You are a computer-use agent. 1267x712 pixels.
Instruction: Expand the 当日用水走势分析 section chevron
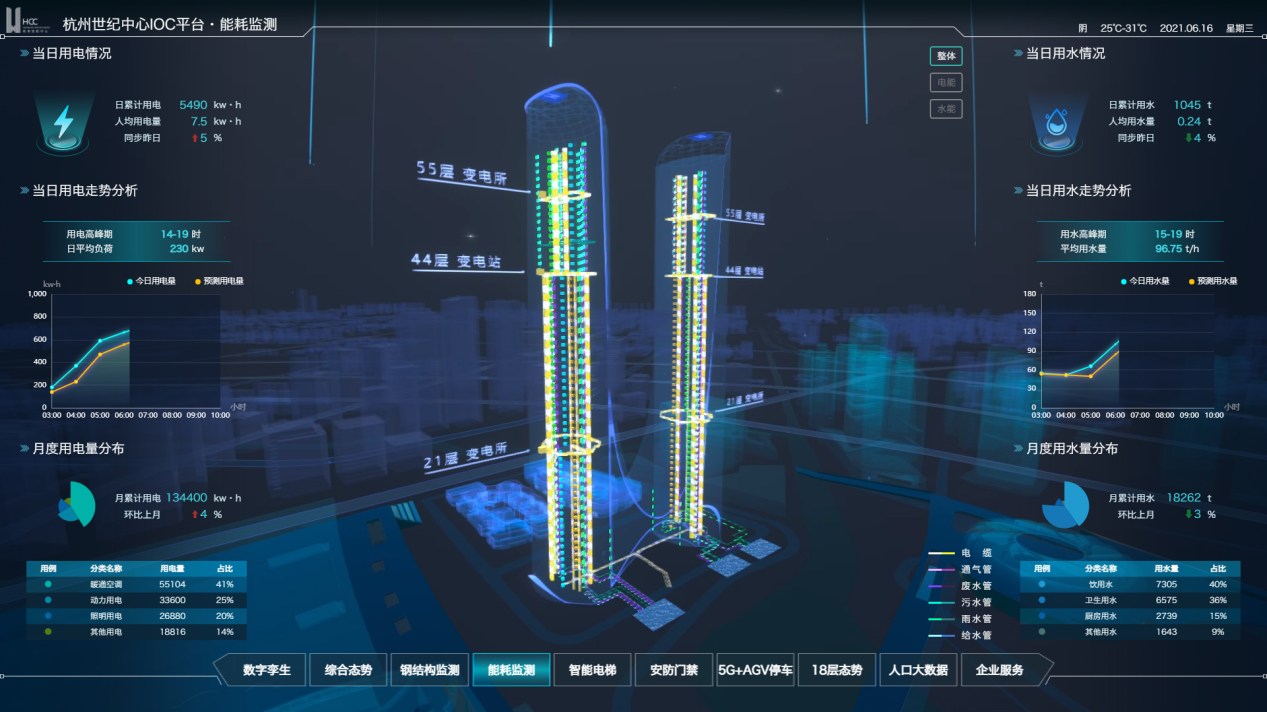1018,191
